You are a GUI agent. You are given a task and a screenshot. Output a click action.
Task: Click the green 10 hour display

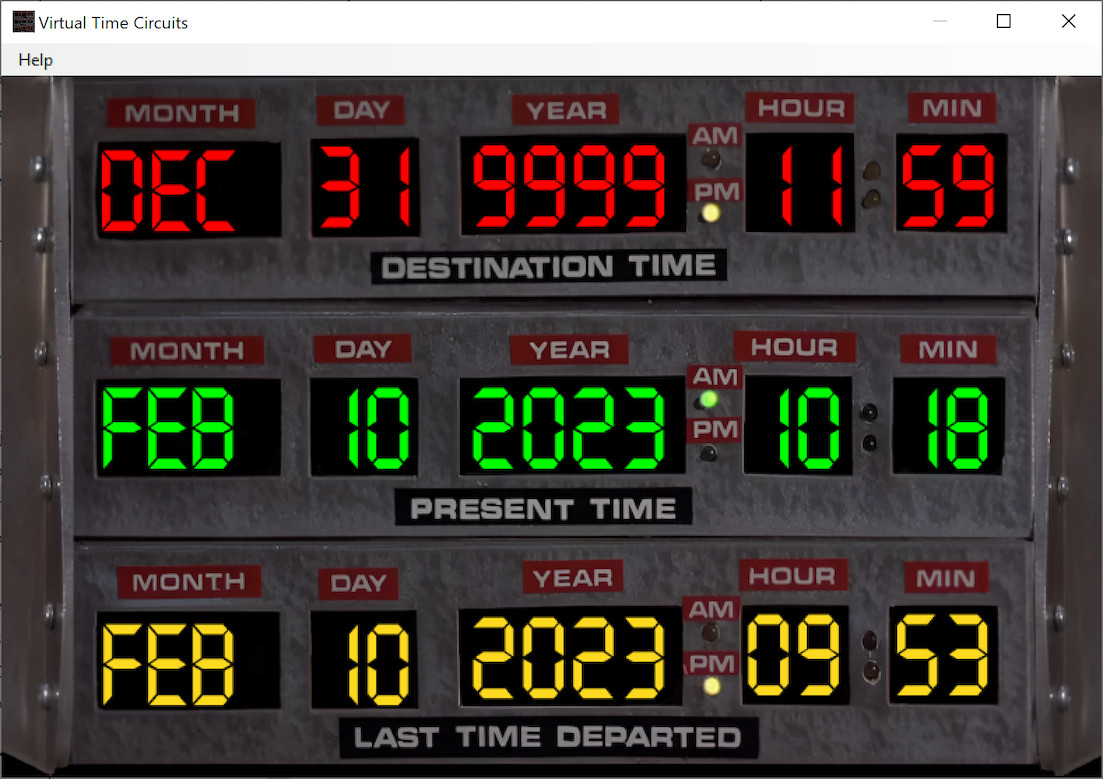798,425
